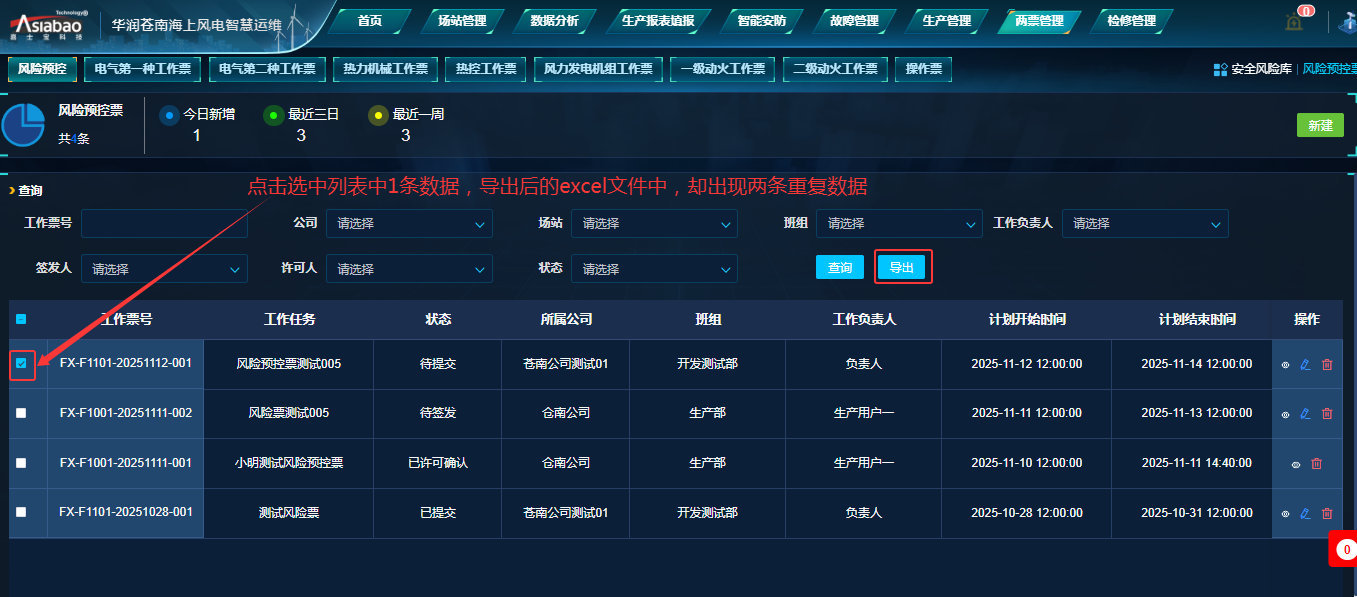
Task: Uncheck the FX-F1101-20251112-001 row checkbox
Action: tap(21, 364)
